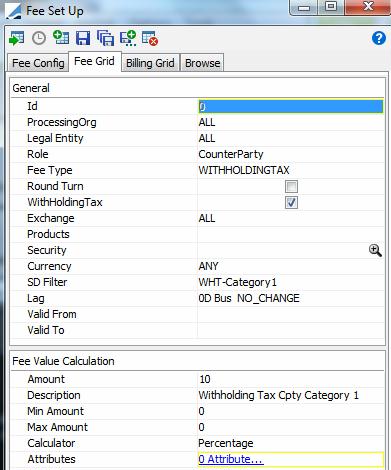Open the Fee Type WITHHOLDINGTAX dropdown field

291,170
